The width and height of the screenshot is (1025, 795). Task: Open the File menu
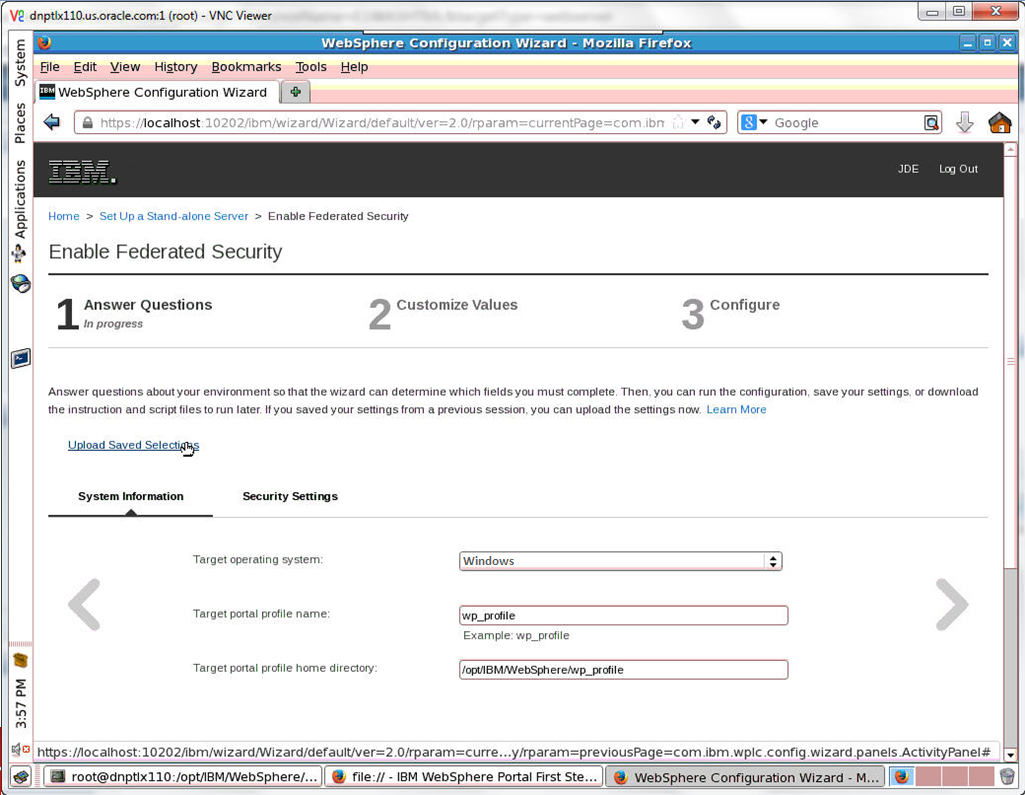[50, 67]
